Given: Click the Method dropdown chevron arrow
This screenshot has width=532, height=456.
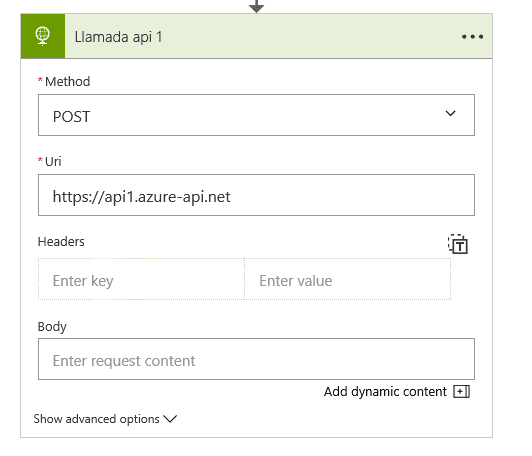Looking at the screenshot, I should (x=450, y=113).
